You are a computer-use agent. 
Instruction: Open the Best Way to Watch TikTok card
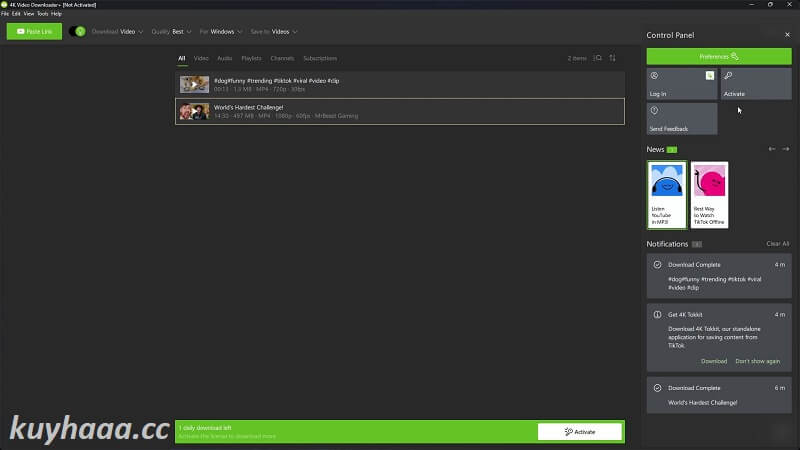click(709, 194)
